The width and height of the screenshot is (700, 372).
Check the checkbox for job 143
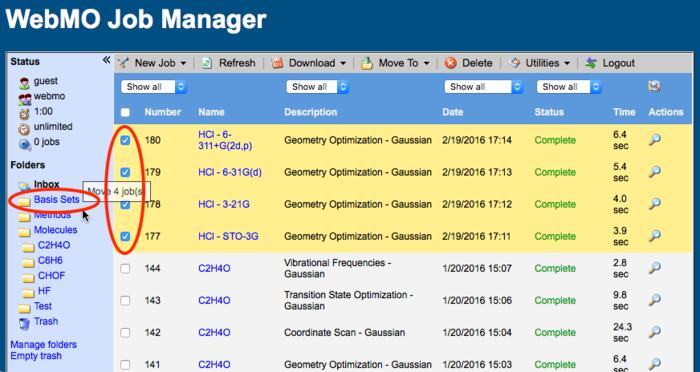pos(125,301)
